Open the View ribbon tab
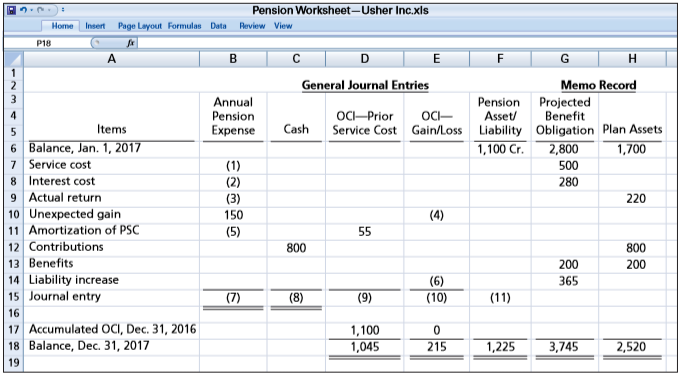This screenshot has width=680, height=376. click(283, 26)
